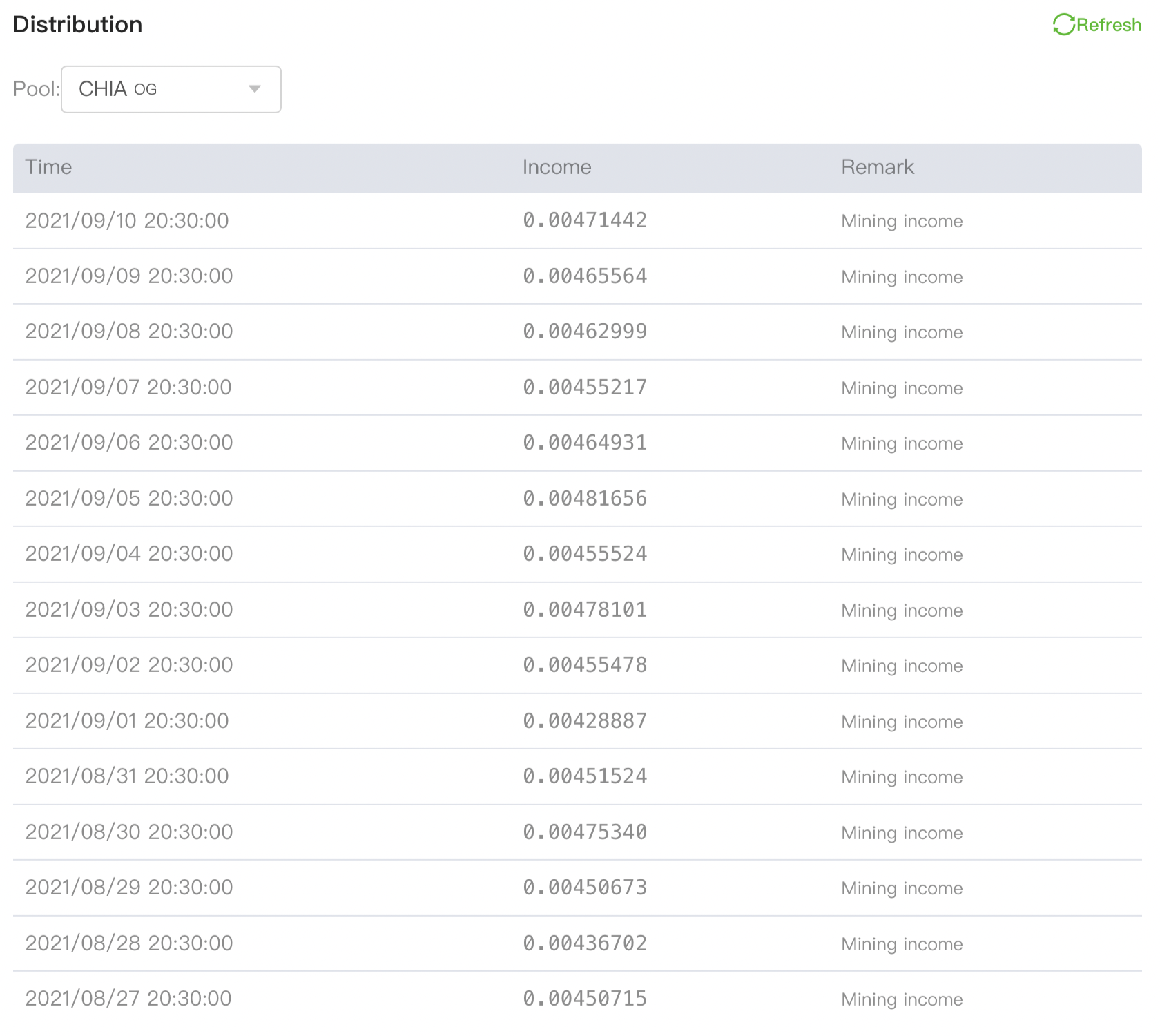1160x1036 pixels.
Task: Select time 2021/08/27 20:30:00
Action: (128, 999)
